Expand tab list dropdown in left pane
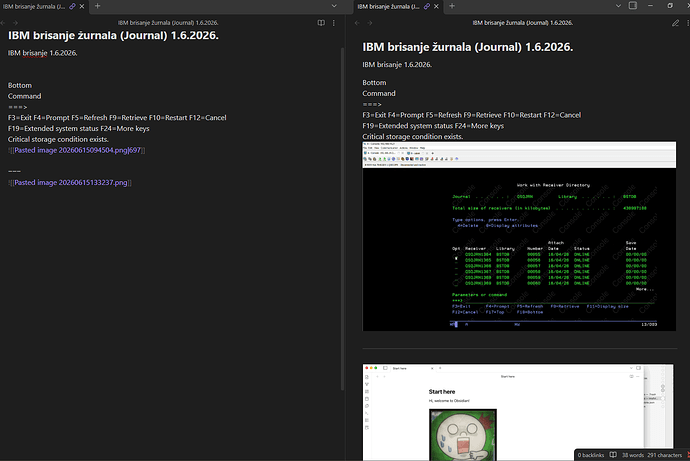Image resolution: width=690 pixels, height=461 pixels. tap(334, 6)
